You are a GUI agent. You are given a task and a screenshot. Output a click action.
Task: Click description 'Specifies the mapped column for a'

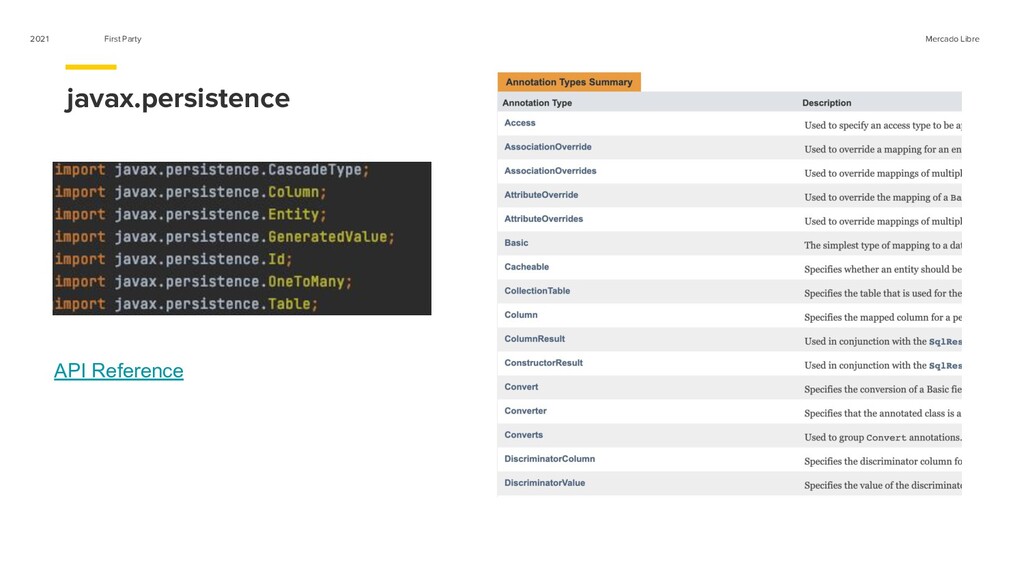coord(882,317)
